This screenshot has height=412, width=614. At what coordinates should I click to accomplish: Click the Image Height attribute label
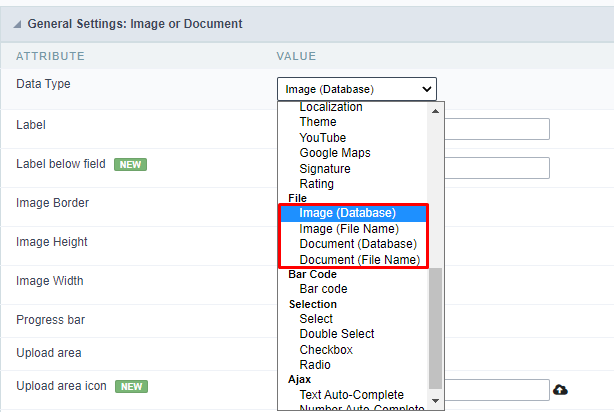(52, 242)
